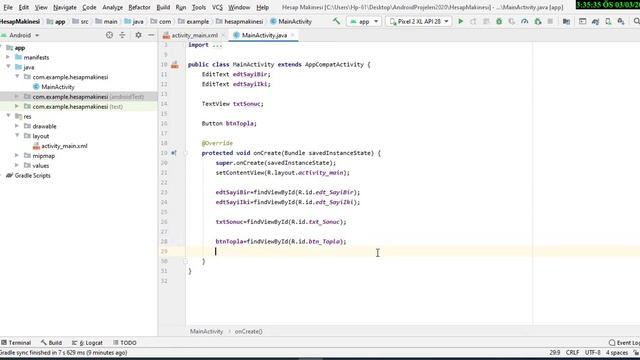Click the Search Everywhere magnifier icon

(636, 21)
